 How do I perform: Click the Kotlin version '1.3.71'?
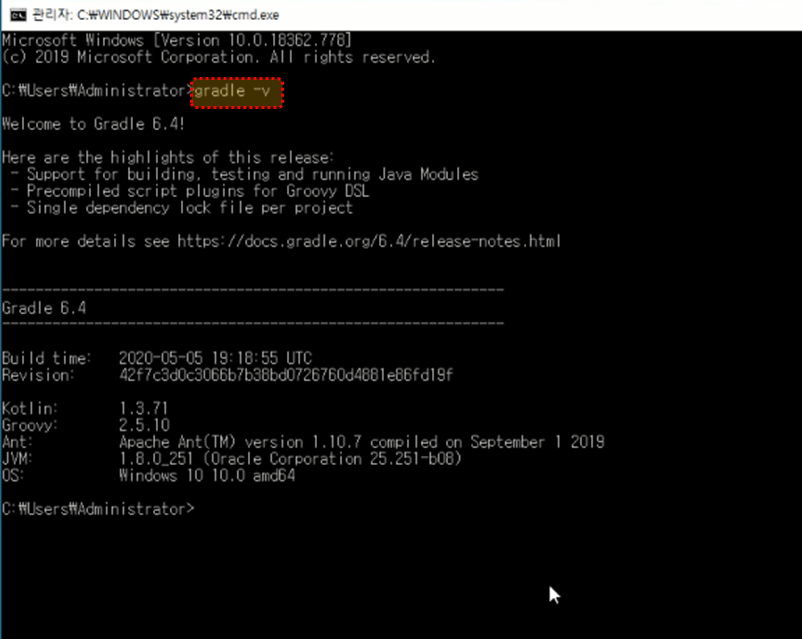pyautogui.click(x=144, y=408)
